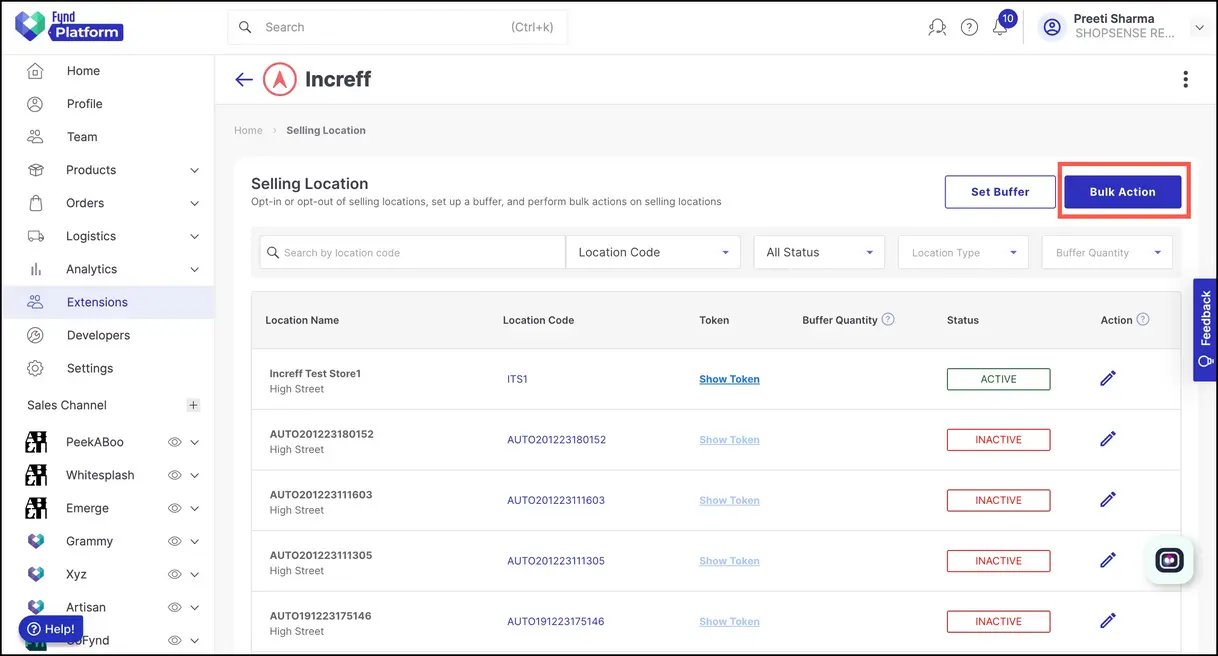
Task: Click the Fynd Platform logo
Action: [69, 26]
